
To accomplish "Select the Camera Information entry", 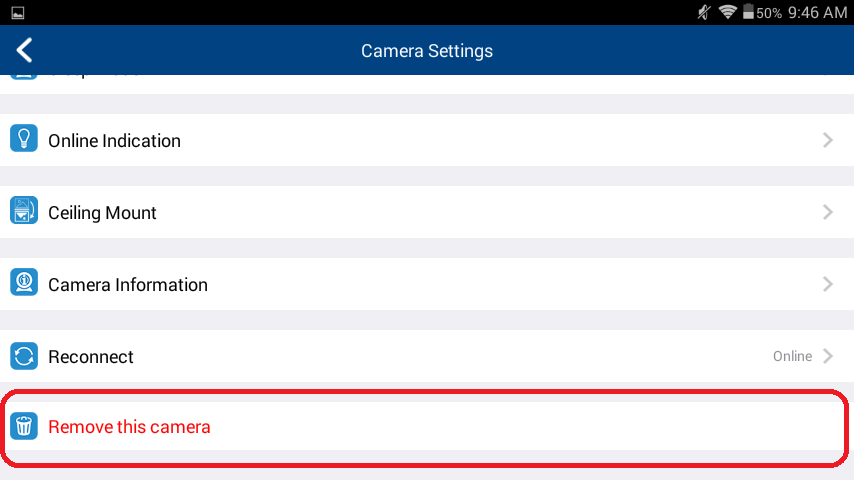I will tap(427, 284).
